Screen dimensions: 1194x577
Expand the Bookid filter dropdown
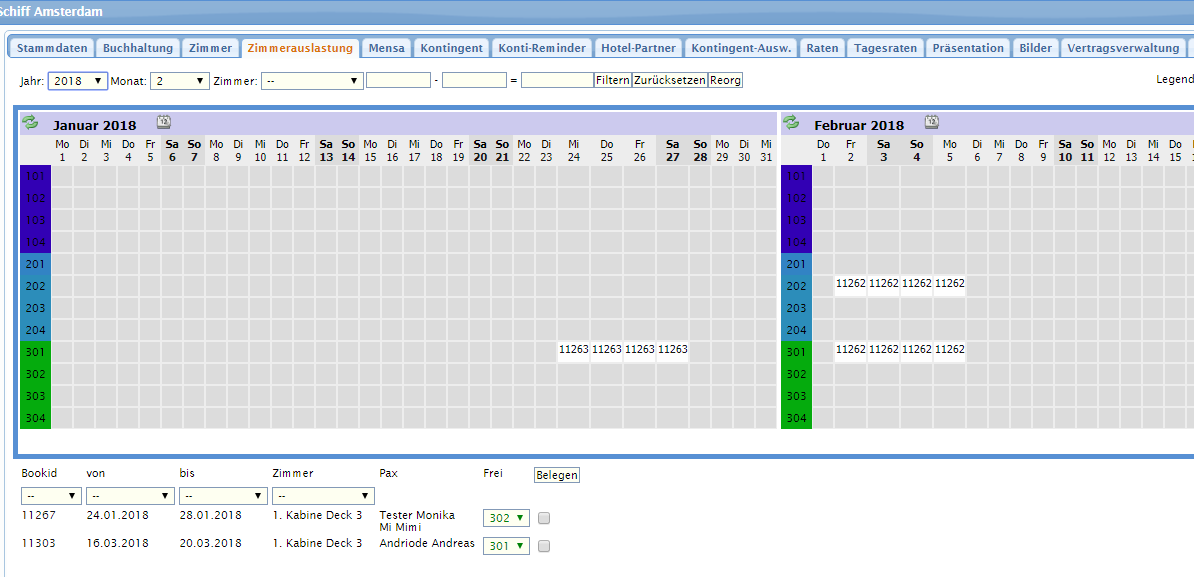point(51,496)
